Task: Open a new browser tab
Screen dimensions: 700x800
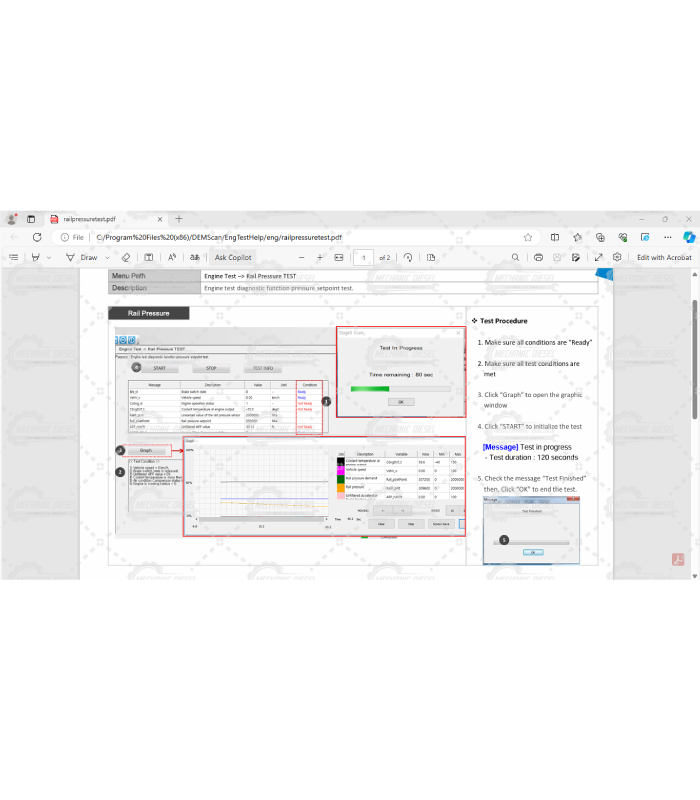Action: 179,218
